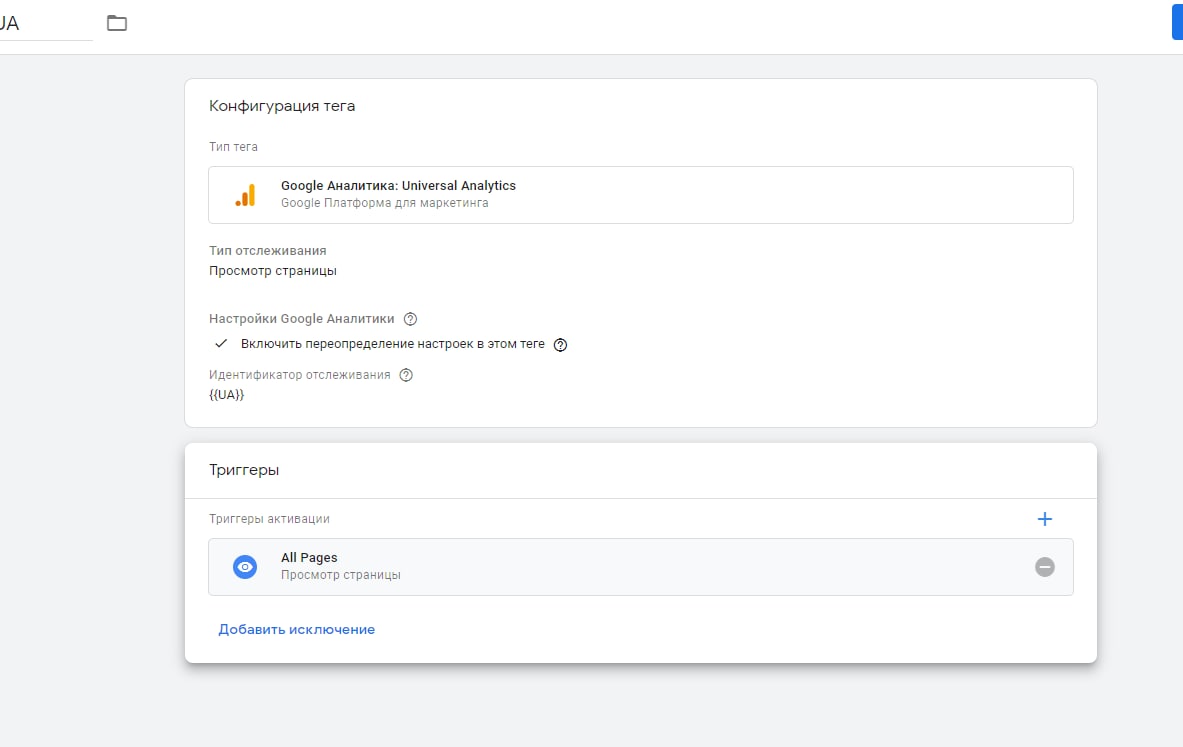The width and height of the screenshot is (1183, 747).
Task: Click the Конфигурация тега heading
Action: (282, 106)
